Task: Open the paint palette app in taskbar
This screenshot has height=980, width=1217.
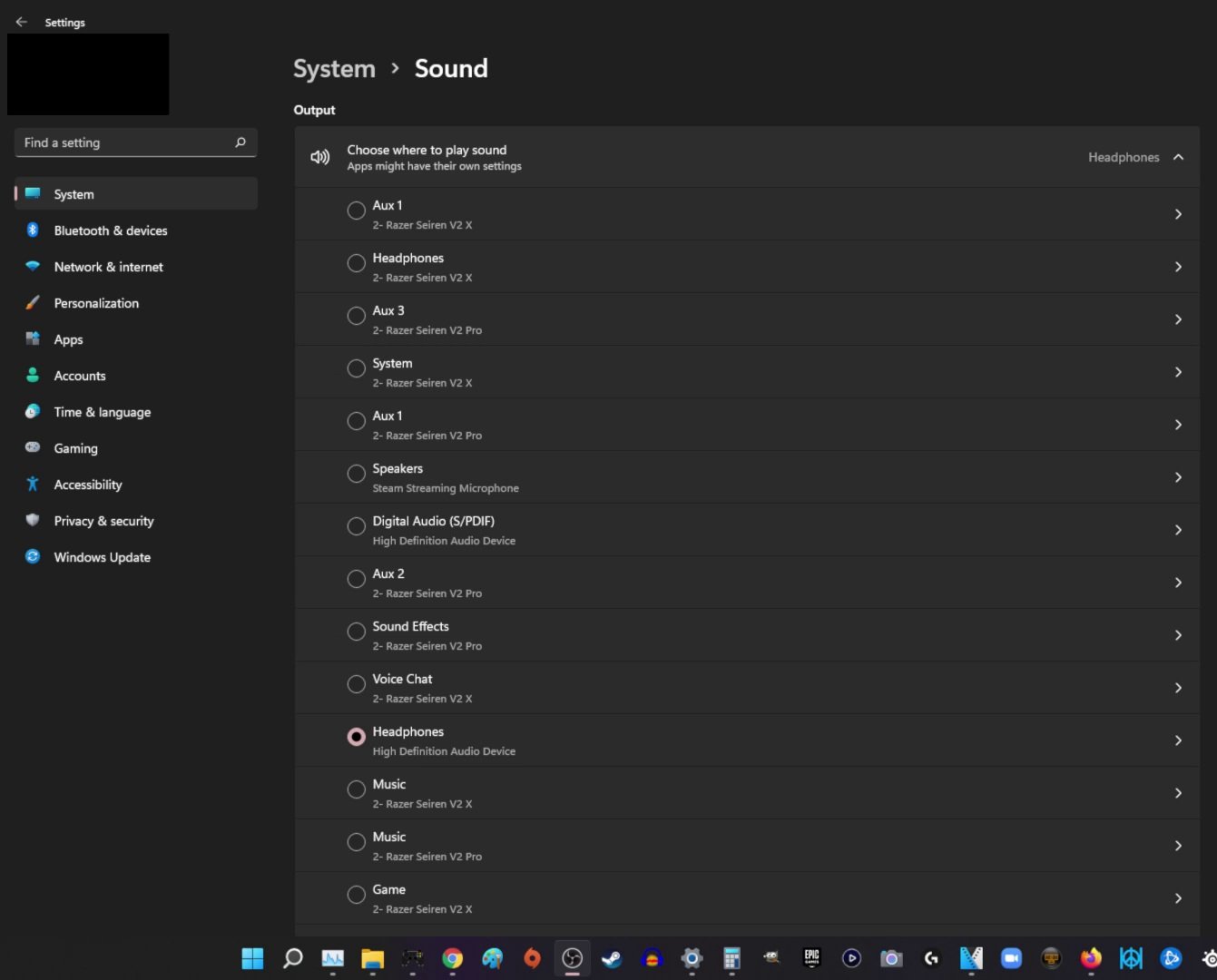Action: [x=493, y=958]
